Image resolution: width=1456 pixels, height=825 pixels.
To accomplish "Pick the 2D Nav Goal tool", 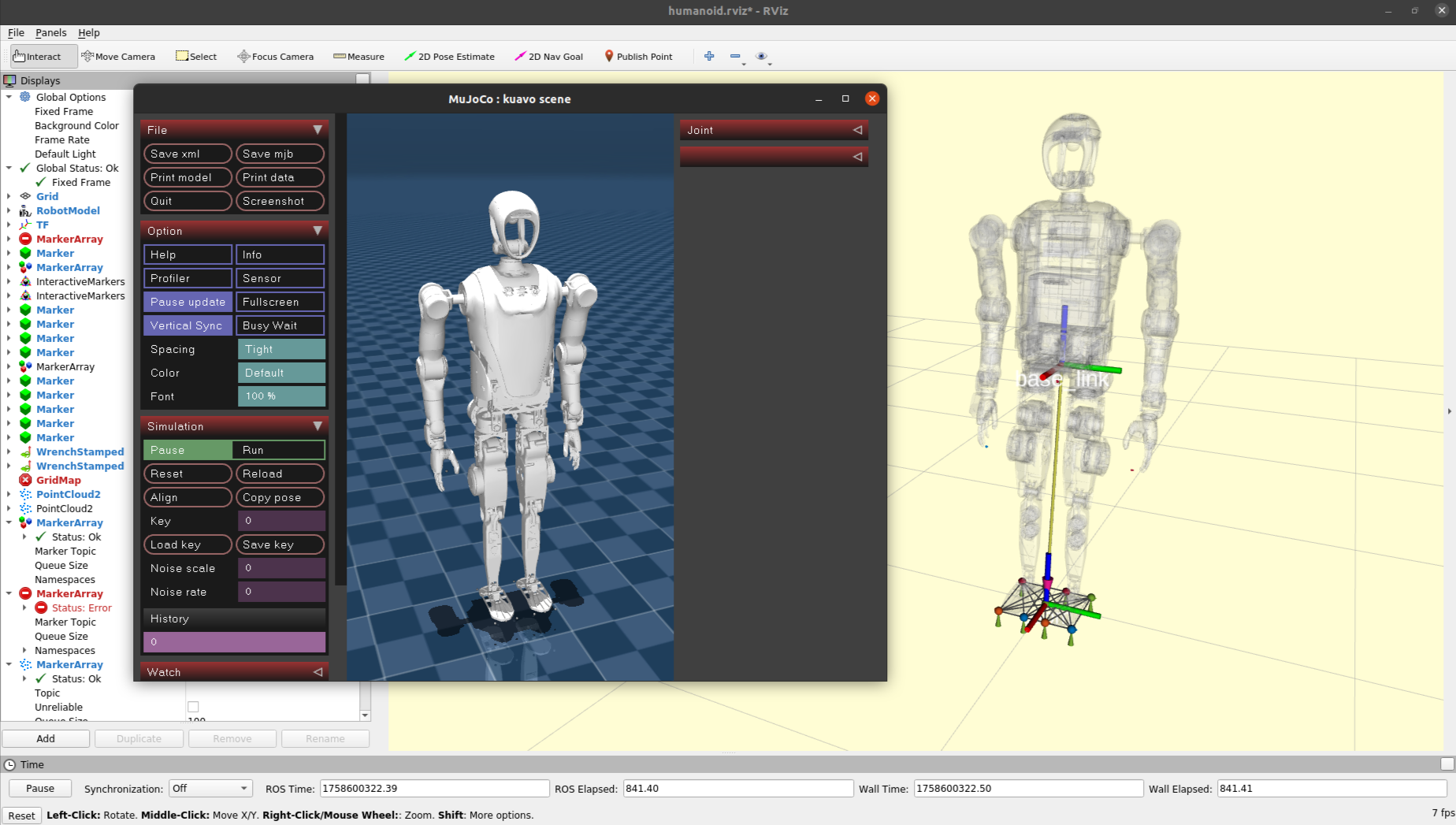I will coord(548,57).
